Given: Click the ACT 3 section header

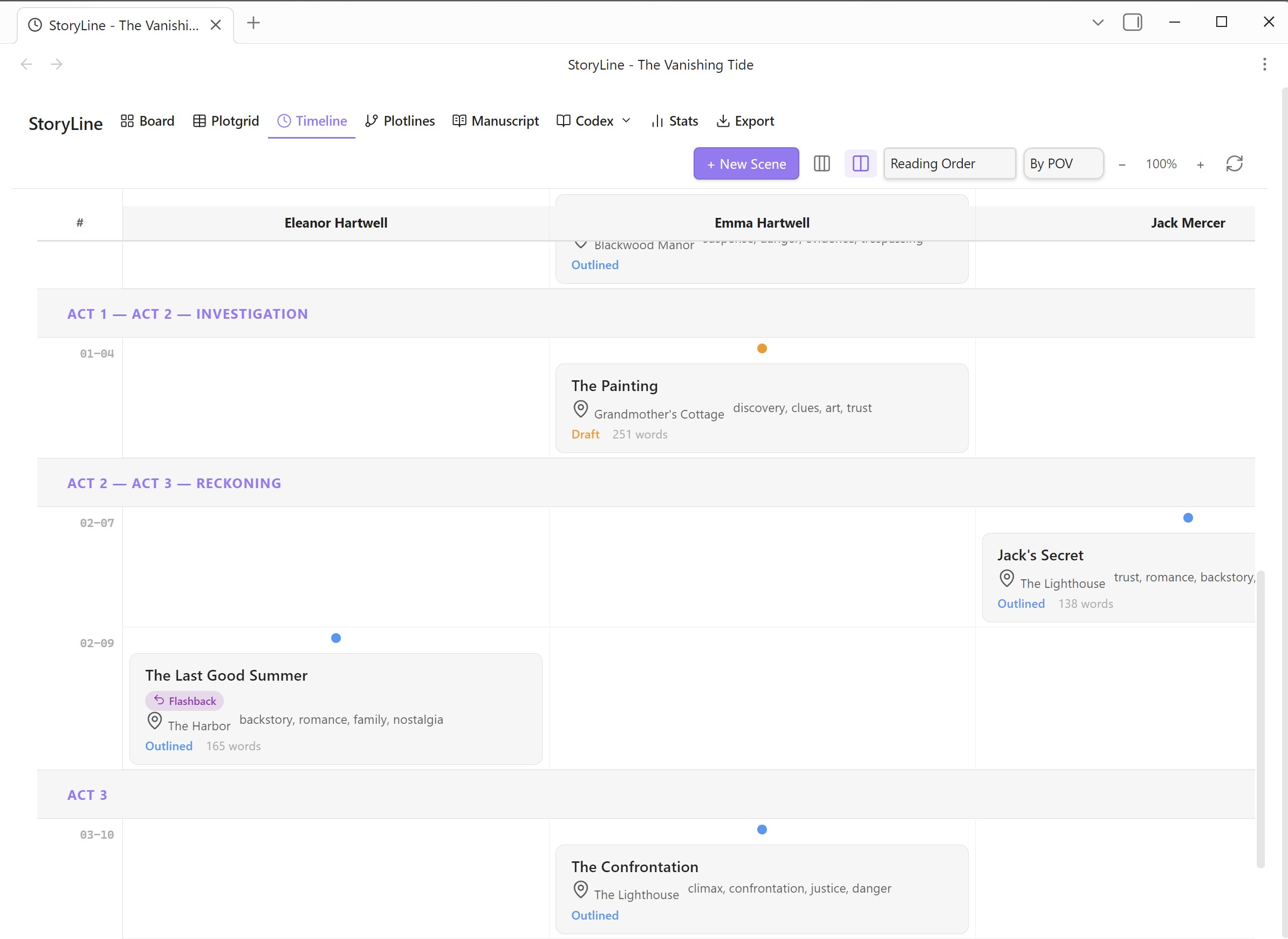Looking at the screenshot, I should tap(646, 794).
